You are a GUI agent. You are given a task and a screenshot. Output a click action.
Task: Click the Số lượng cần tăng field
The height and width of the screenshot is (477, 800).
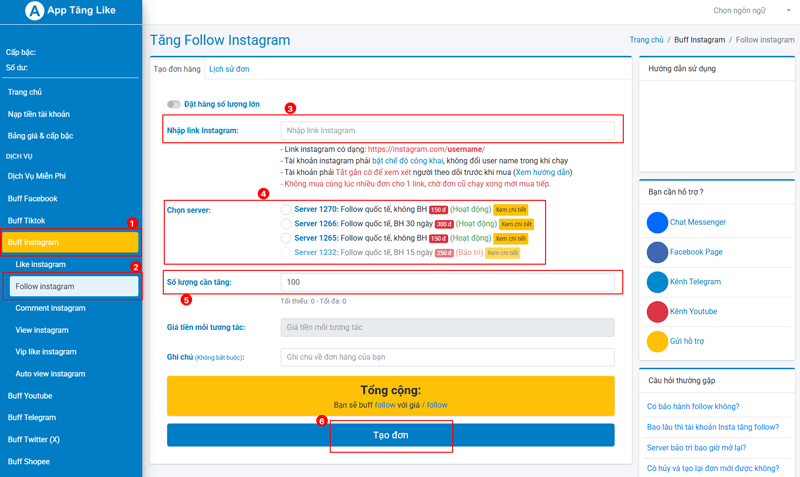click(x=447, y=282)
